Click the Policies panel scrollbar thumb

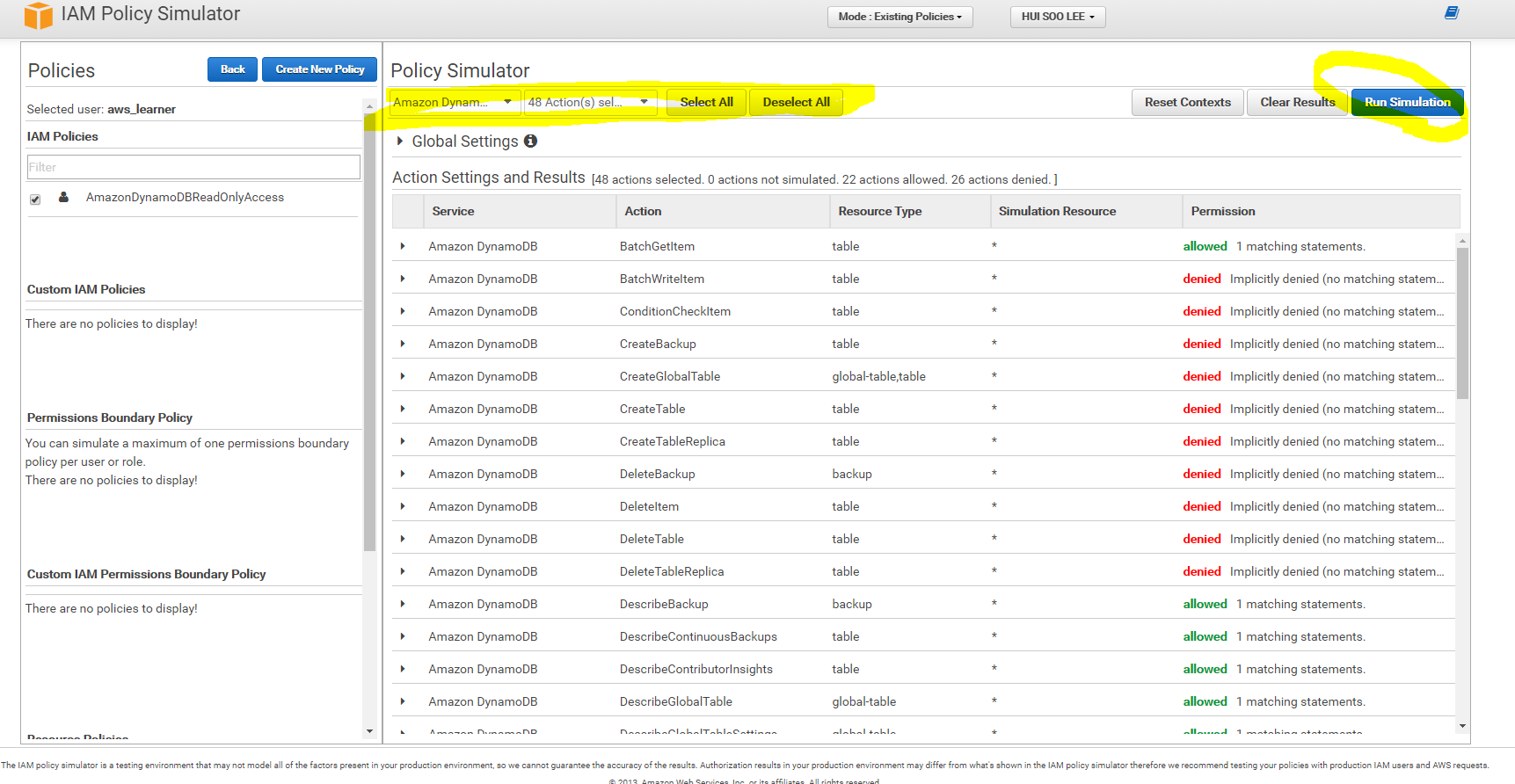click(x=369, y=334)
